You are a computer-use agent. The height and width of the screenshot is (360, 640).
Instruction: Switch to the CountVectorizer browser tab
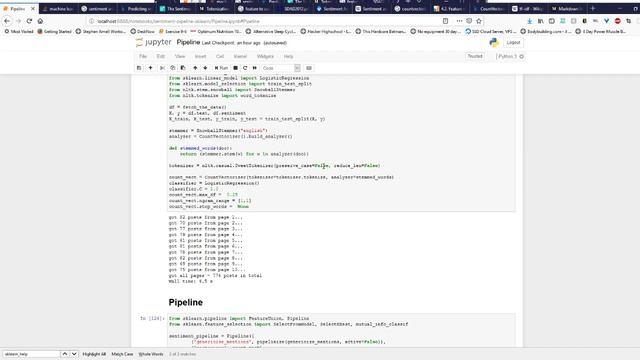(488, 9)
